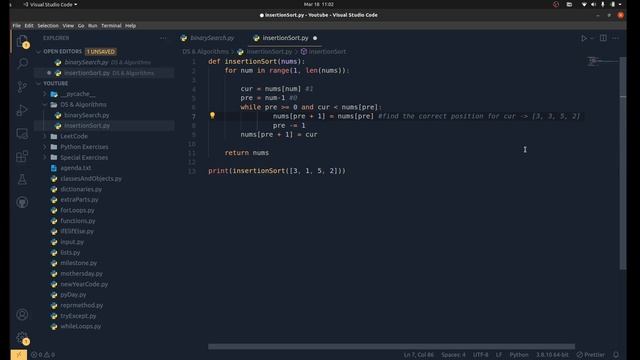Open Run and Debug view

(x=22, y=110)
